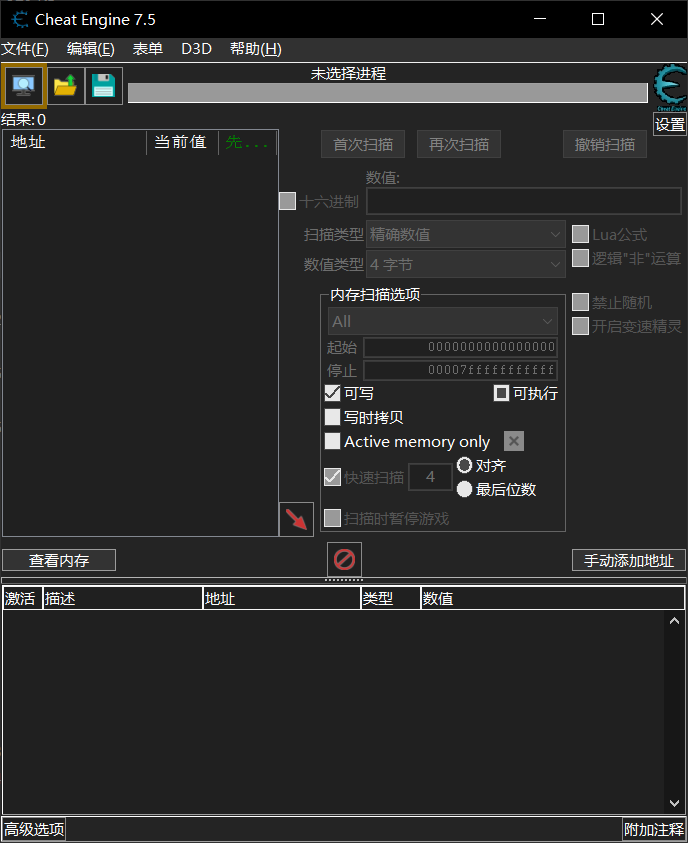The image size is (688, 843).
Task: Open the 文件(F) menu
Action: [25, 49]
